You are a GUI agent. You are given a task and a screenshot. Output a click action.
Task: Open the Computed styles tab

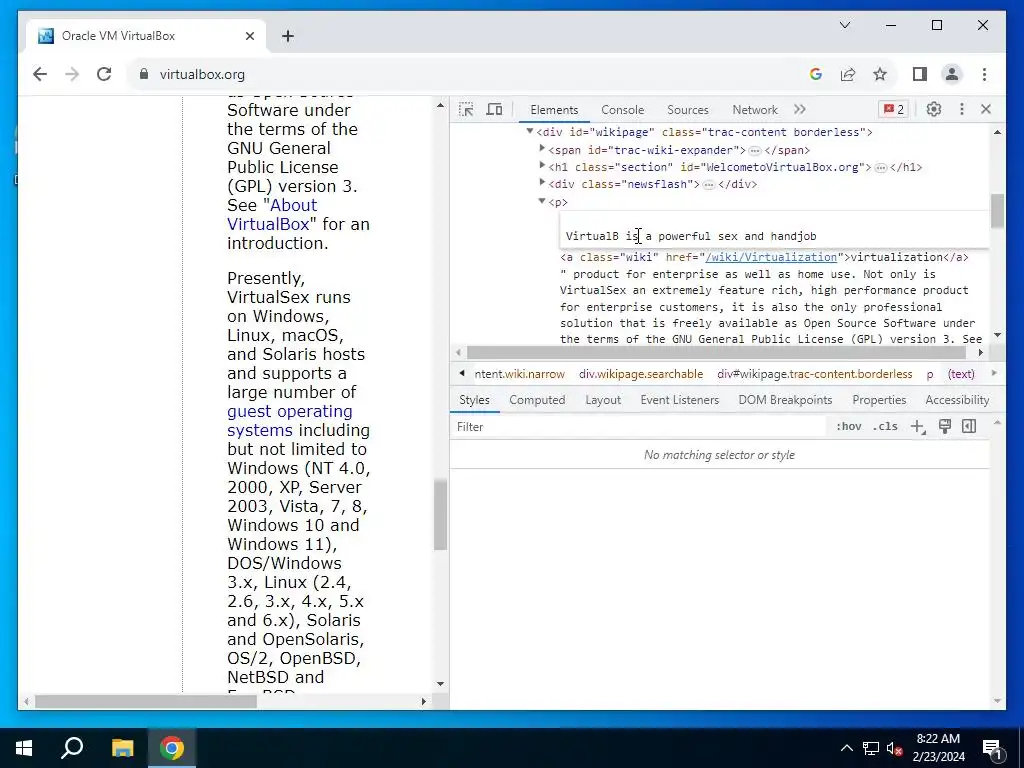click(537, 400)
